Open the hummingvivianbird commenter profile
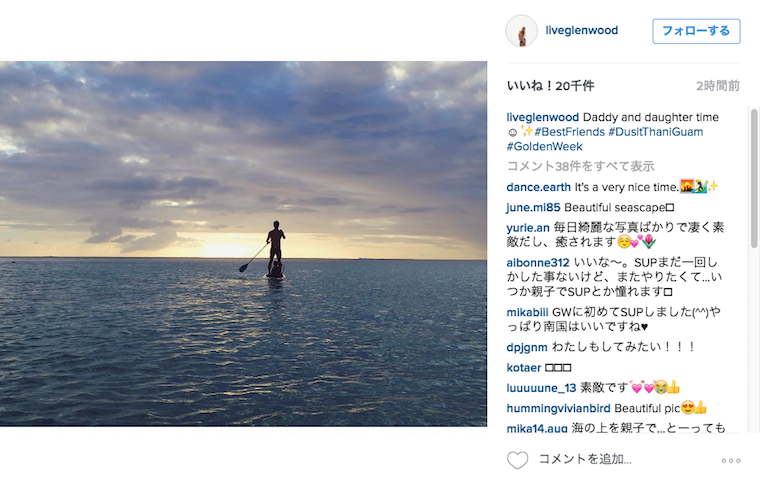Image resolution: width=760 pixels, height=488 pixels. (558, 409)
